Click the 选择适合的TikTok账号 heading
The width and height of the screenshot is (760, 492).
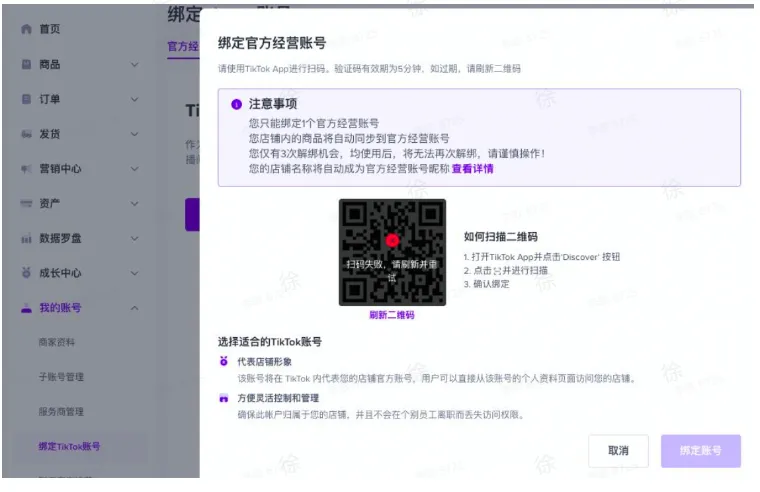[x=269, y=342]
